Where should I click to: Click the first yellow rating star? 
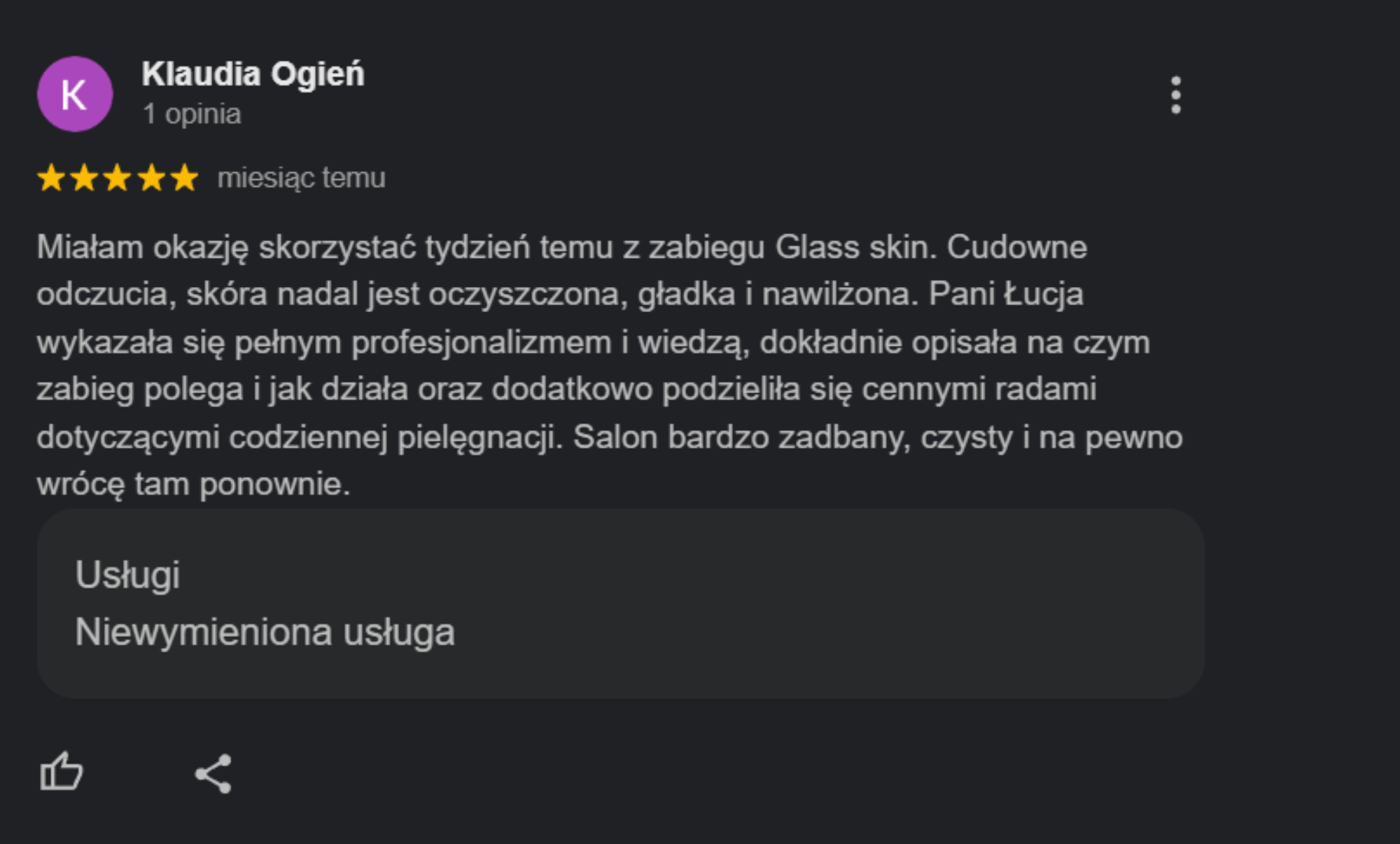point(51,178)
